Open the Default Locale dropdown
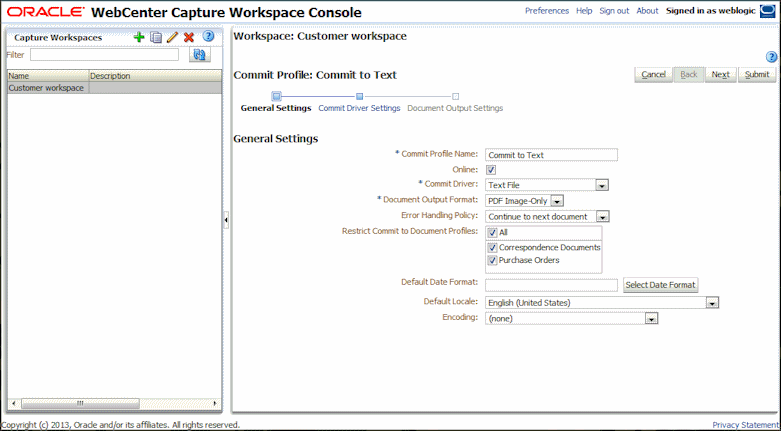Screen dimensions: 781x431 click(x=713, y=302)
